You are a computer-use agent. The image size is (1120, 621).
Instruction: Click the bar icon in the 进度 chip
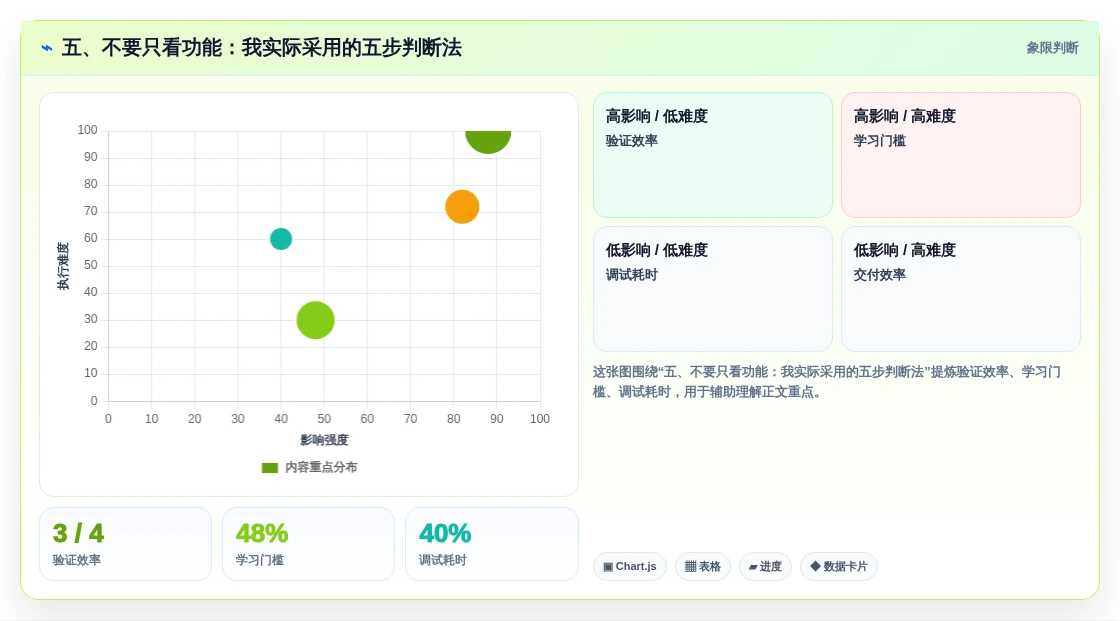pyautogui.click(x=753, y=567)
